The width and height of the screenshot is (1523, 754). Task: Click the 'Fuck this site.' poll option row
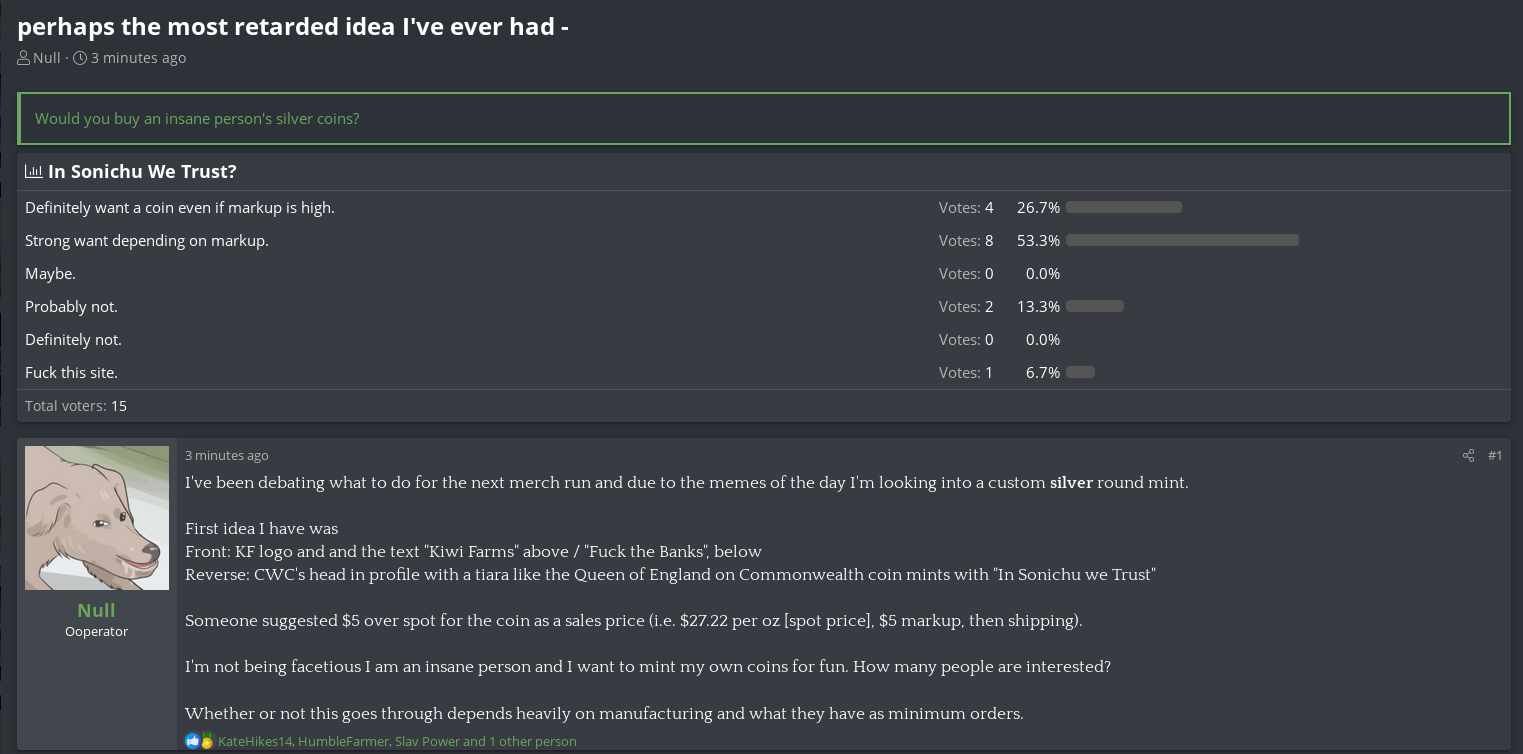point(764,372)
